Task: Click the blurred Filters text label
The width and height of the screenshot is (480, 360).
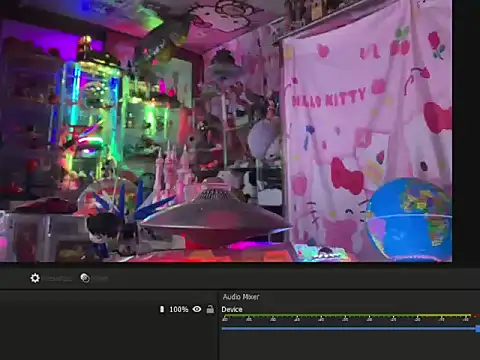Action: point(100,279)
